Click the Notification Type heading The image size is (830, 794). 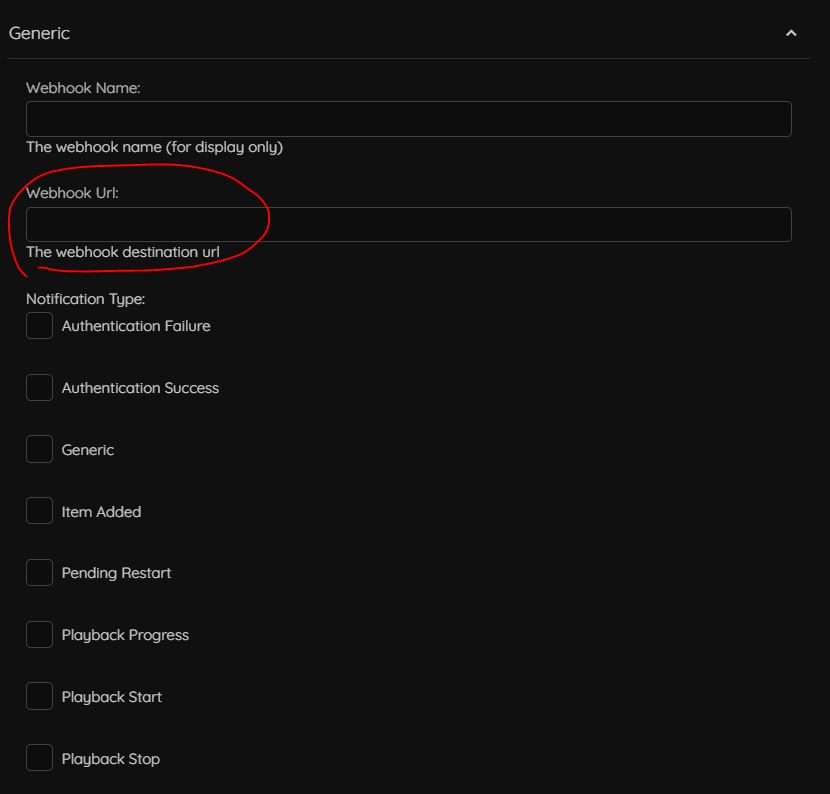click(x=85, y=298)
